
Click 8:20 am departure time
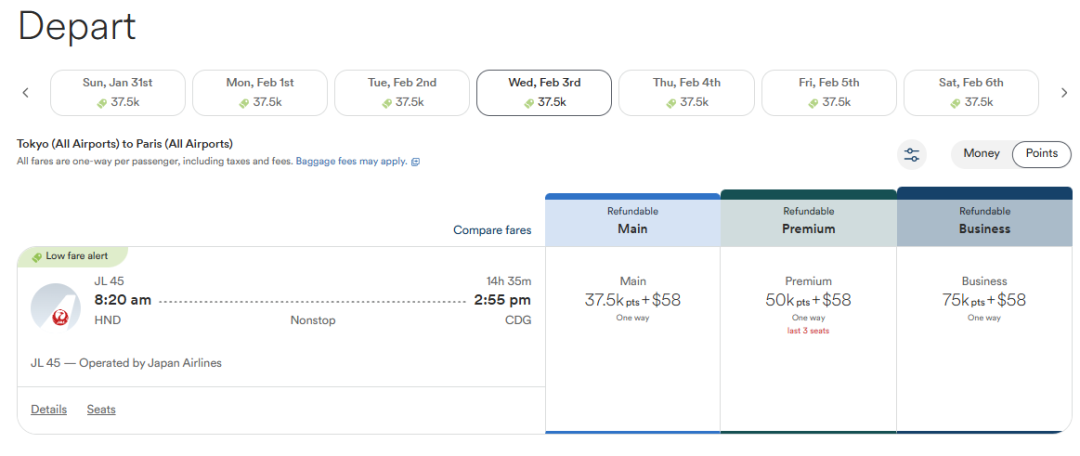123,300
